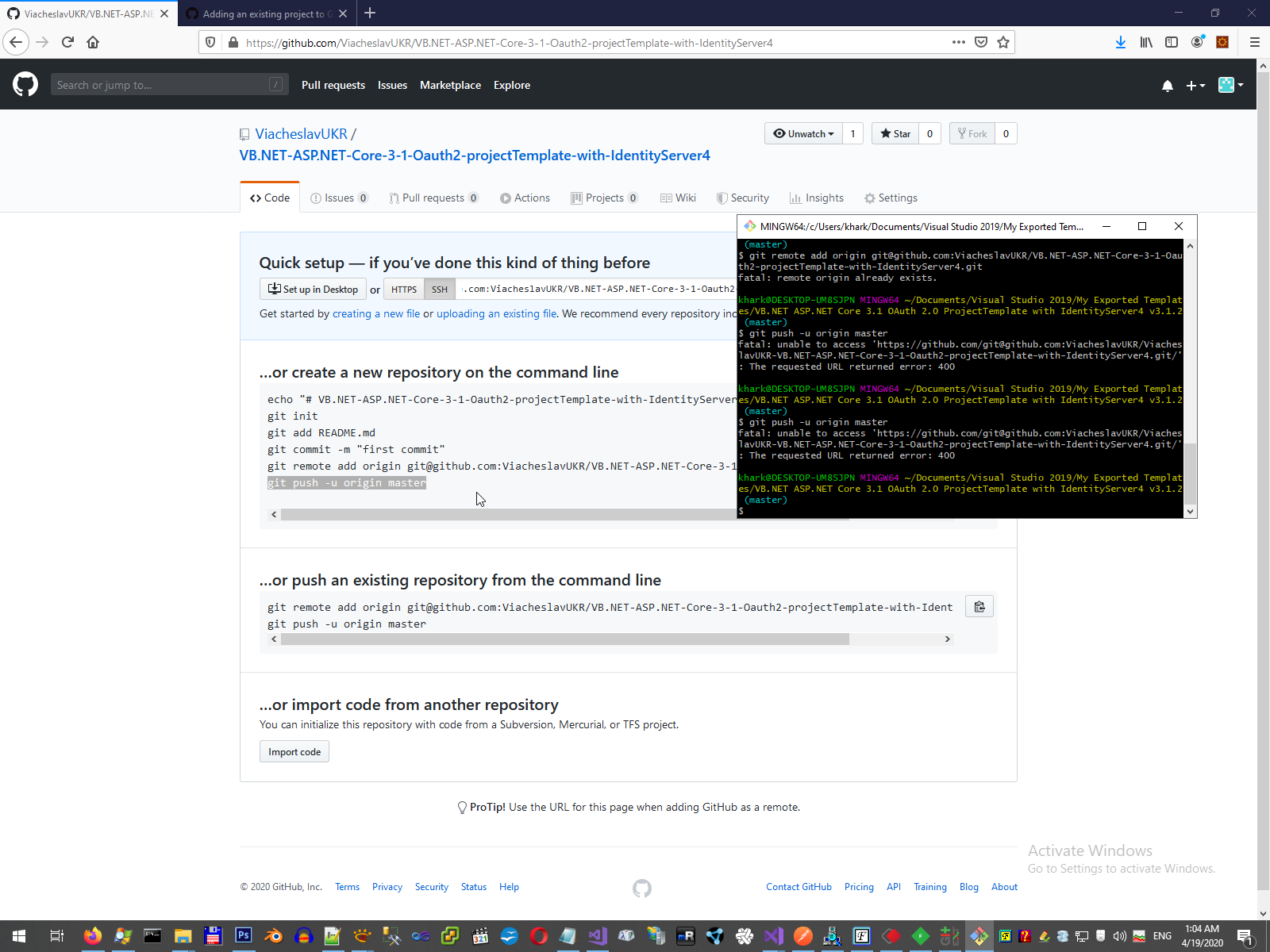Open Pull requests in the GitHub header

(333, 85)
